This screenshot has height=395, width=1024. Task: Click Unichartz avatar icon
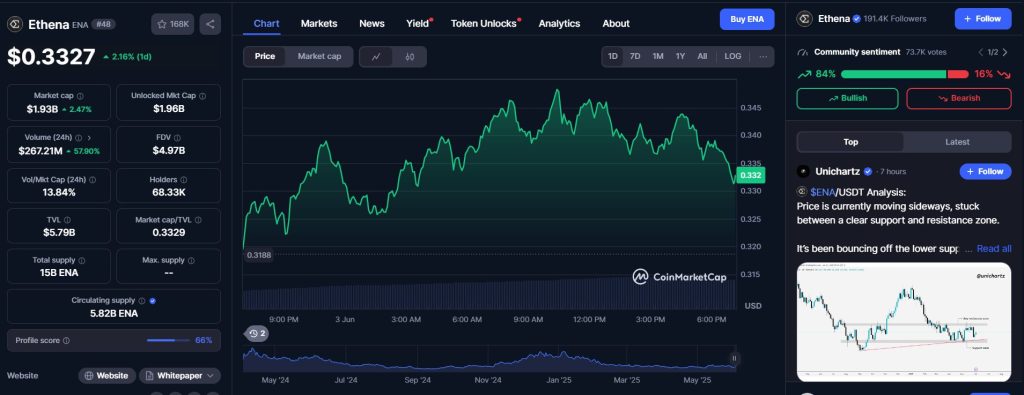803,172
